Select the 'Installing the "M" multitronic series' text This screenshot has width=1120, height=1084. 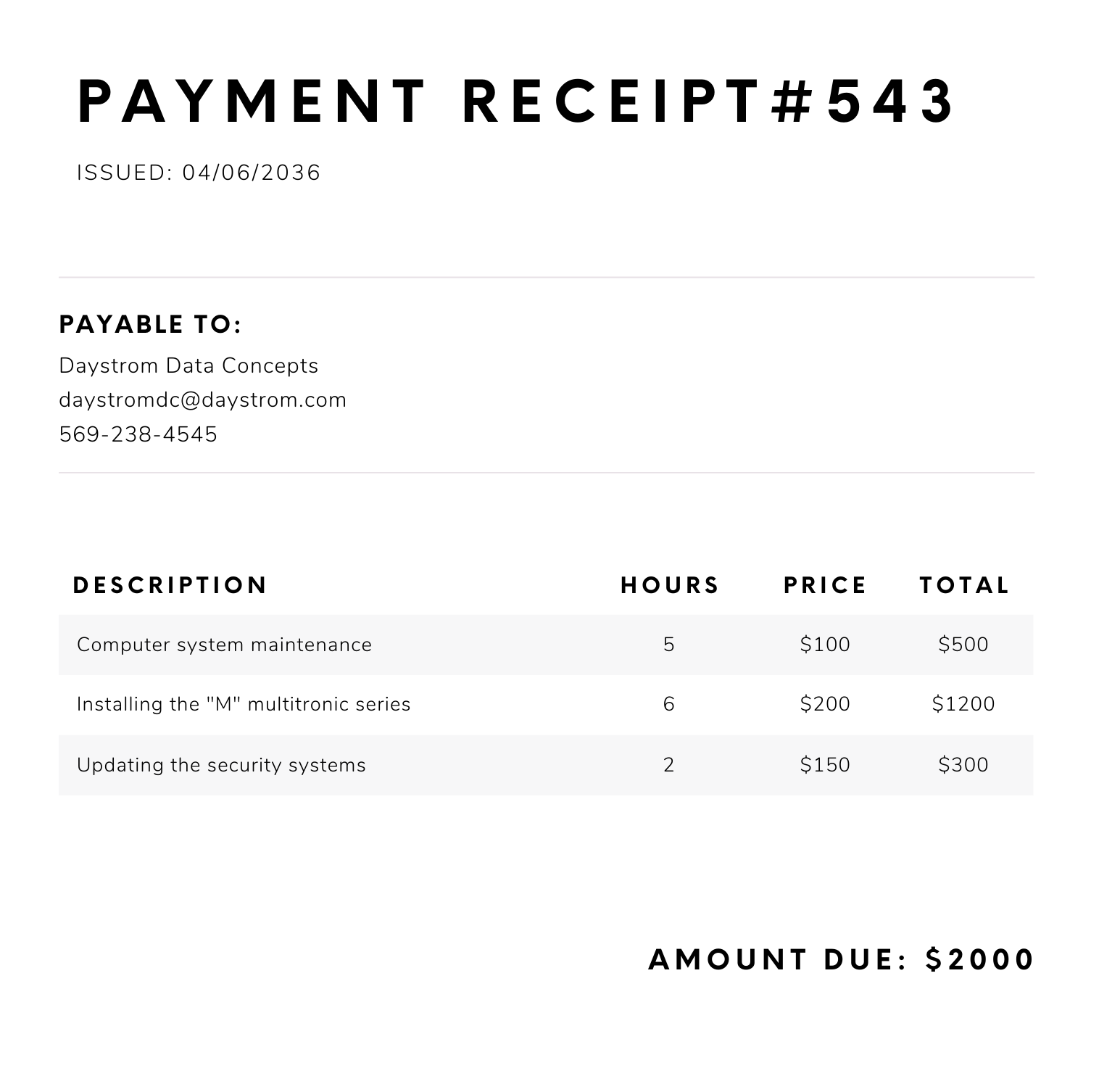tap(244, 704)
